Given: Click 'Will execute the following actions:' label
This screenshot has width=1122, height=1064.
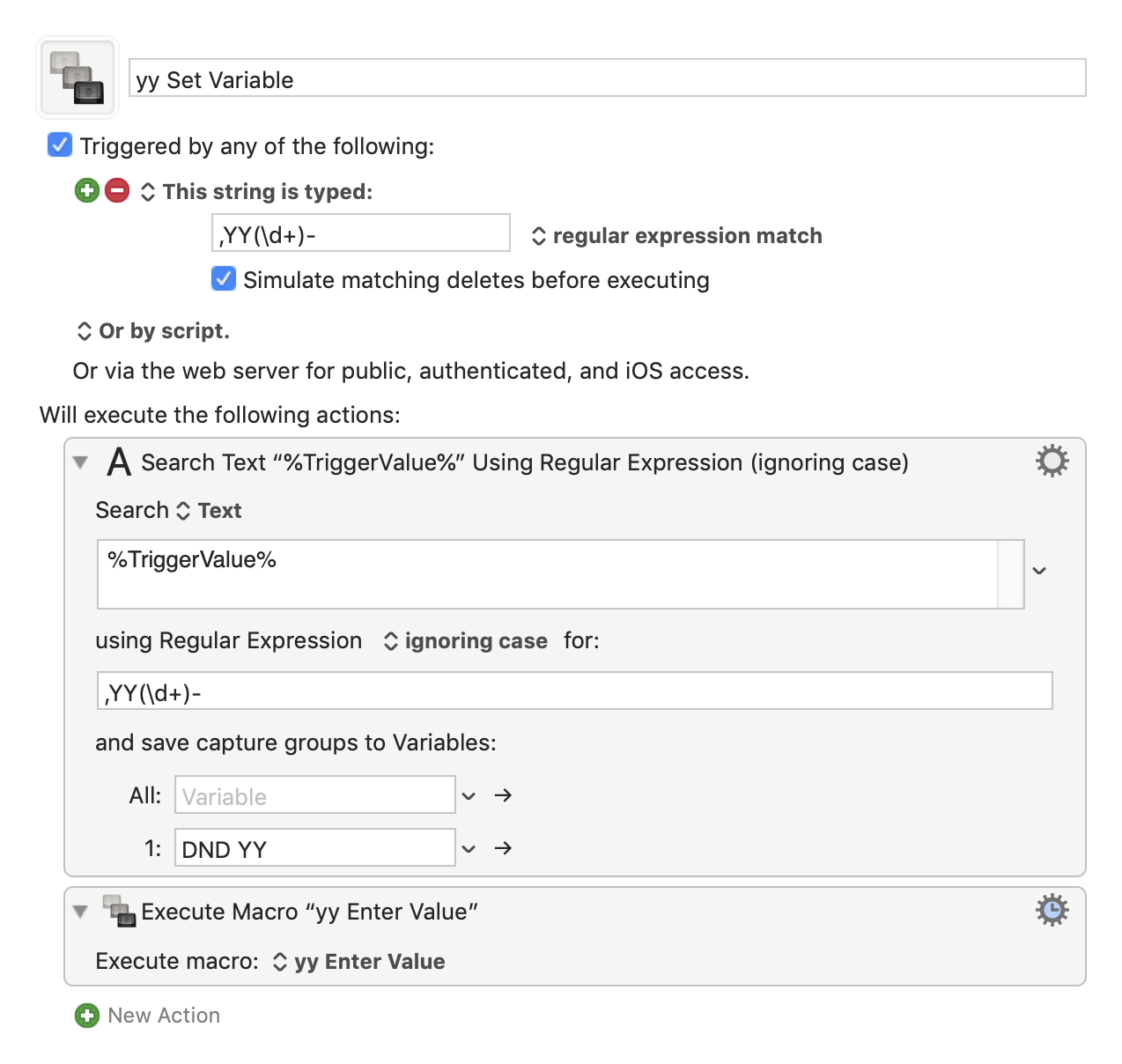Looking at the screenshot, I should coord(220,415).
